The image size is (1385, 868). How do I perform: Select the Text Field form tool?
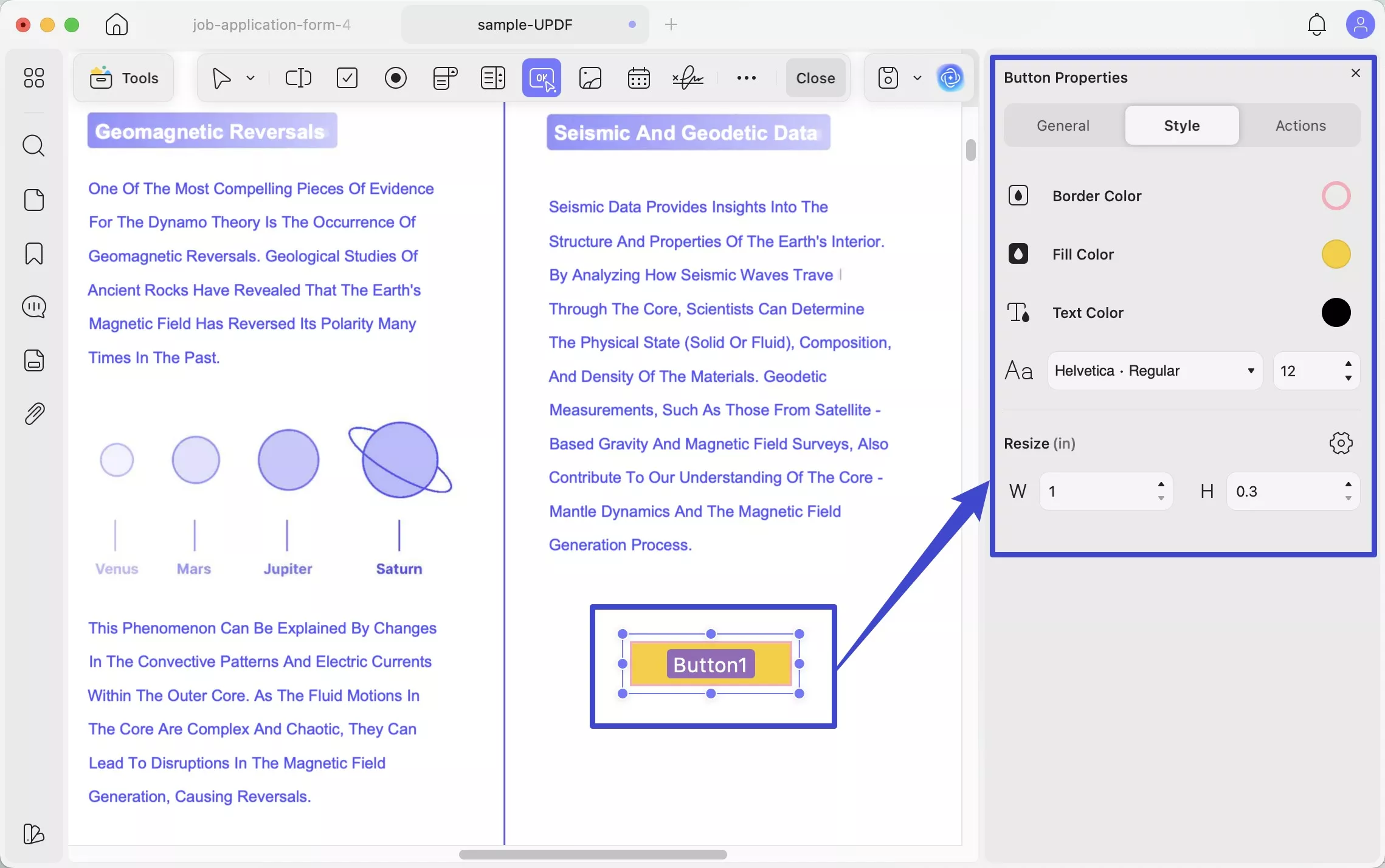[298, 78]
